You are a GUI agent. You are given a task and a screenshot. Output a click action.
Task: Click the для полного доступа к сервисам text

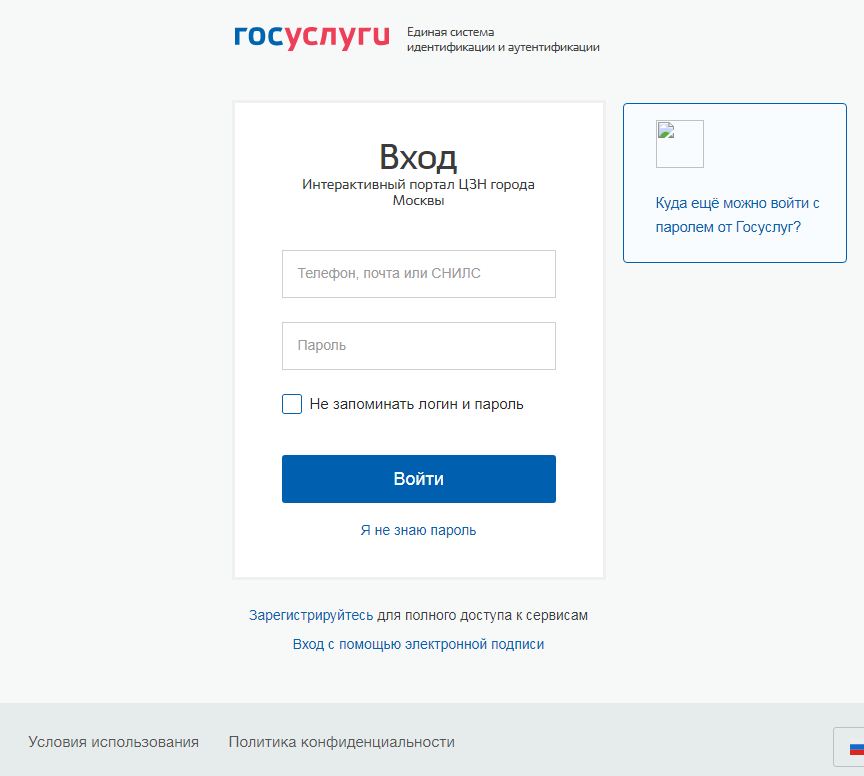(482, 615)
